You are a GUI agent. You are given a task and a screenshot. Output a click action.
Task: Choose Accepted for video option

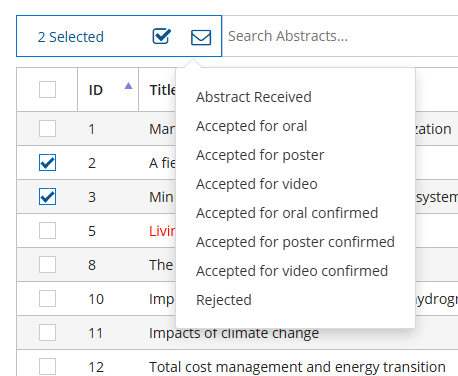(x=257, y=184)
